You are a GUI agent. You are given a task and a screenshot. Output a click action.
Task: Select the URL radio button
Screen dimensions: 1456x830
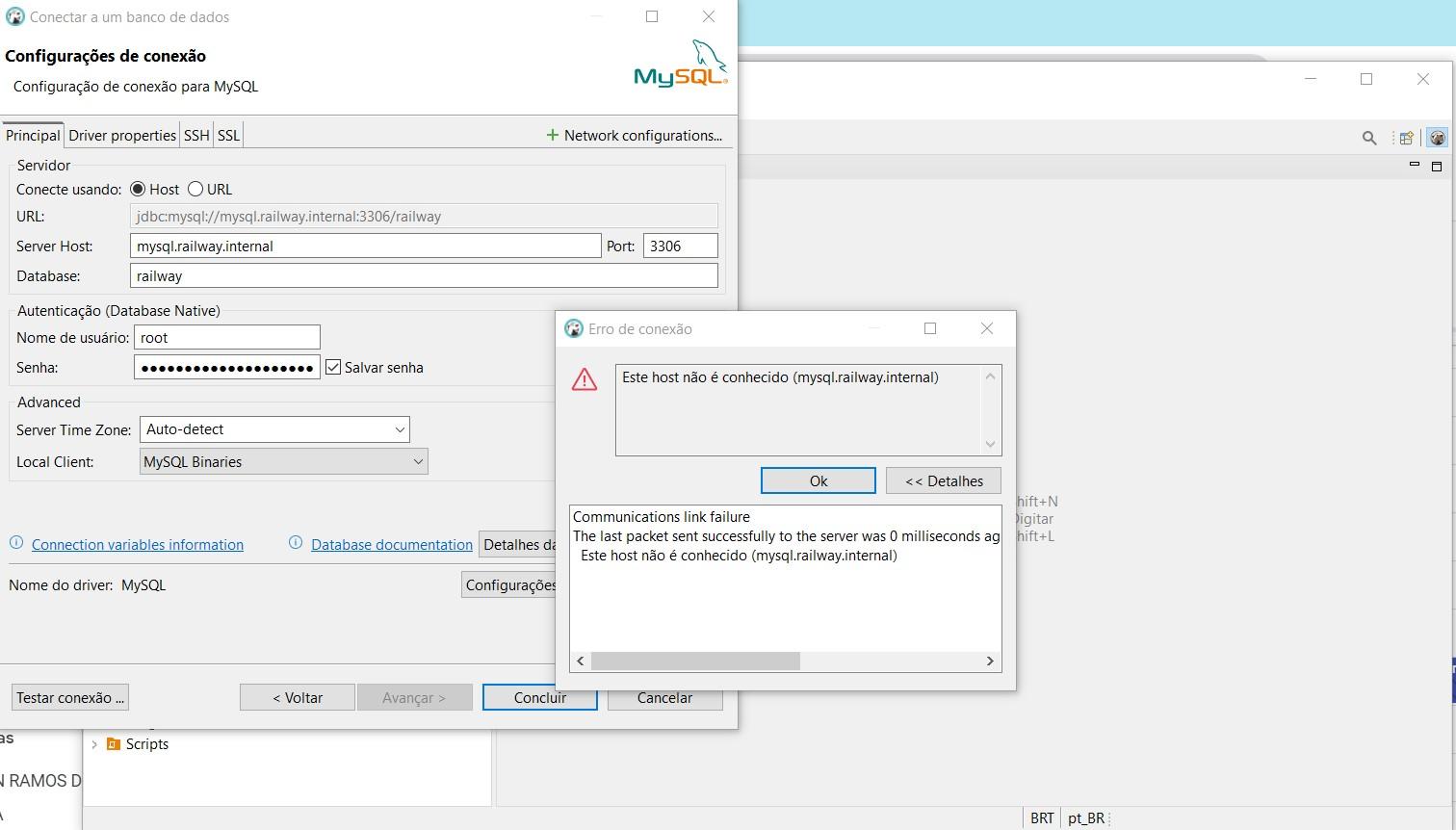[x=195, y=189]
